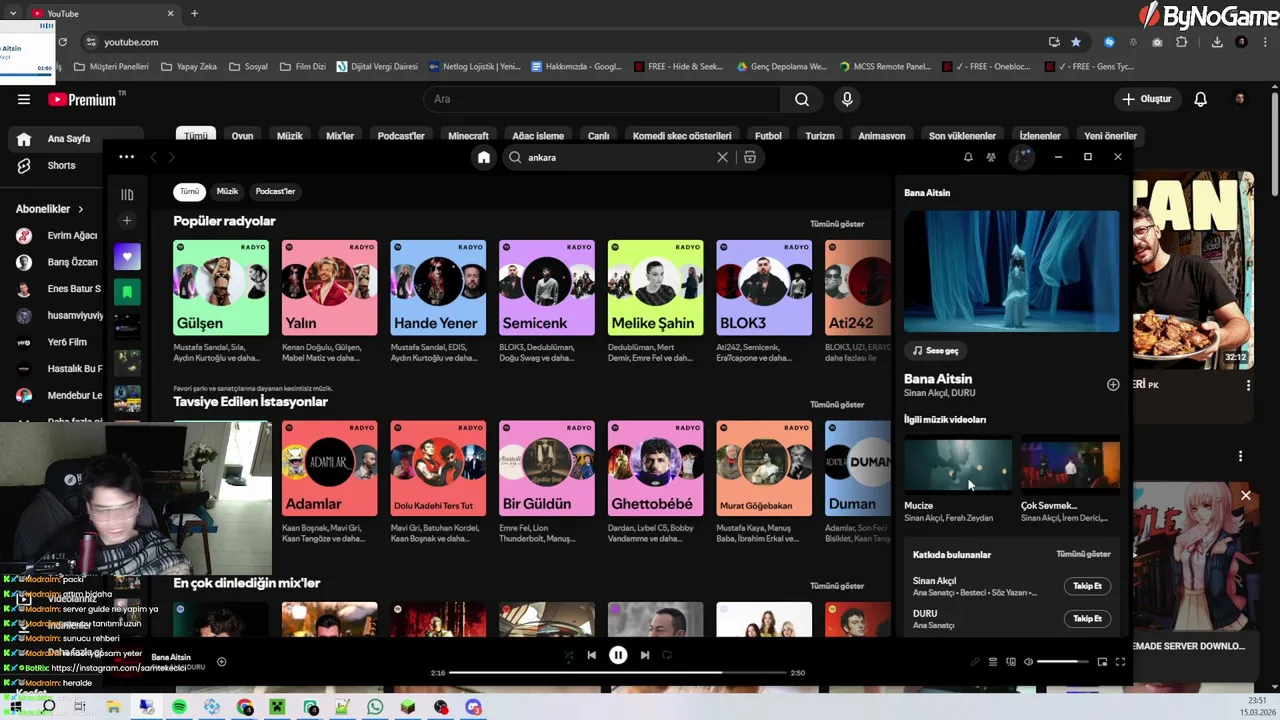Screen dimensions: 1280x720
Task: Open YouTube notifications bell
Action: 1200,99
